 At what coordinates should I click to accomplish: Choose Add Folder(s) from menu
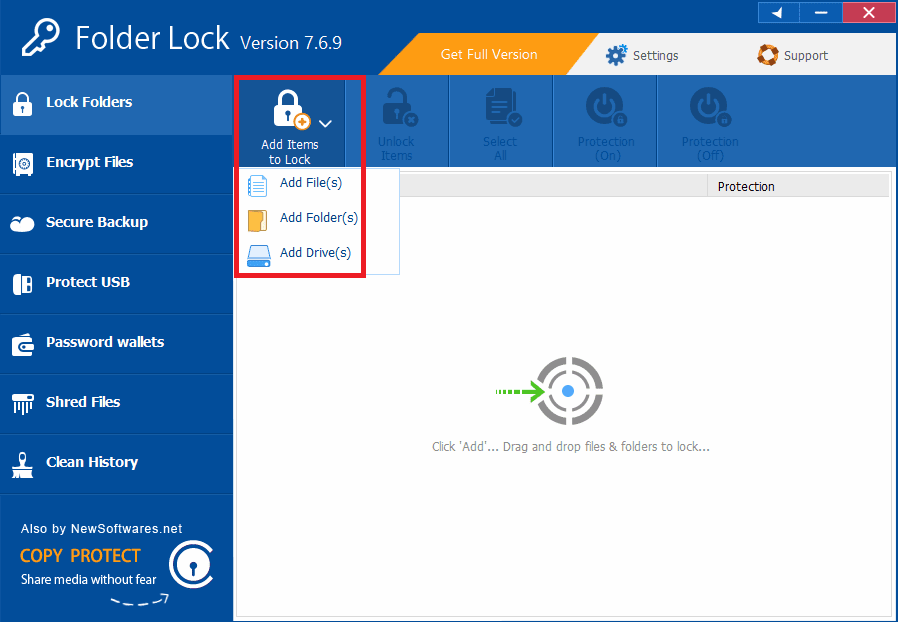point(318,218)
